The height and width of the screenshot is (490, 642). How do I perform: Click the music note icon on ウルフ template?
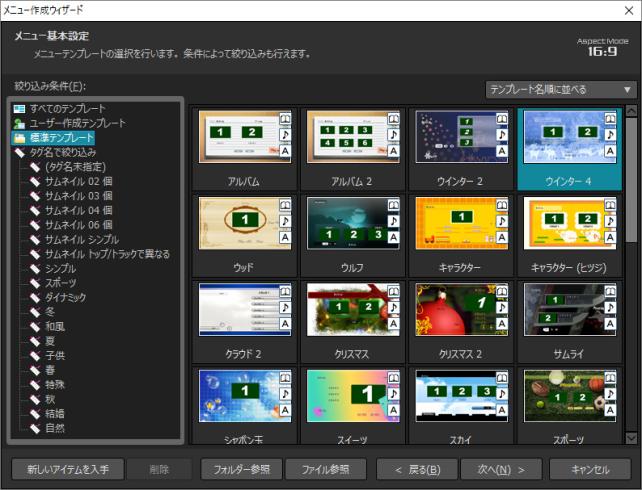point(393,222)
